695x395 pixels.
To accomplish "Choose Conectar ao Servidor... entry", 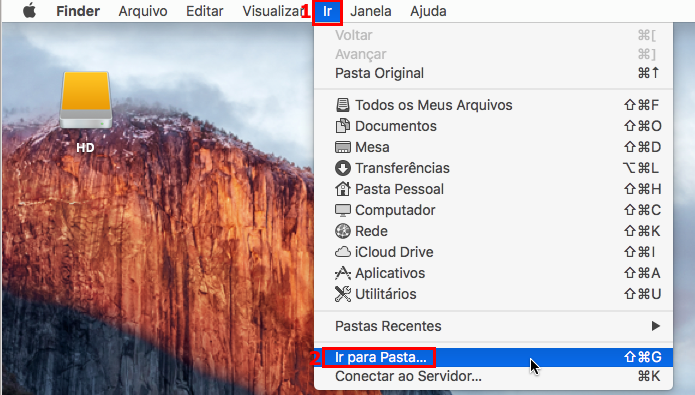I will click(x=493, y=376).
